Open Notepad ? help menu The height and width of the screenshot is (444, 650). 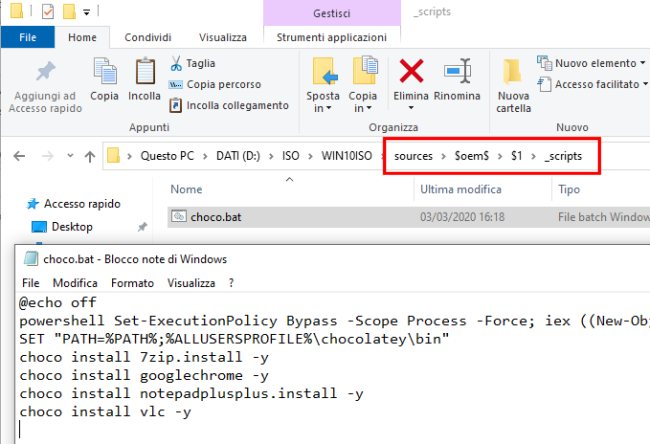(231, 283)
